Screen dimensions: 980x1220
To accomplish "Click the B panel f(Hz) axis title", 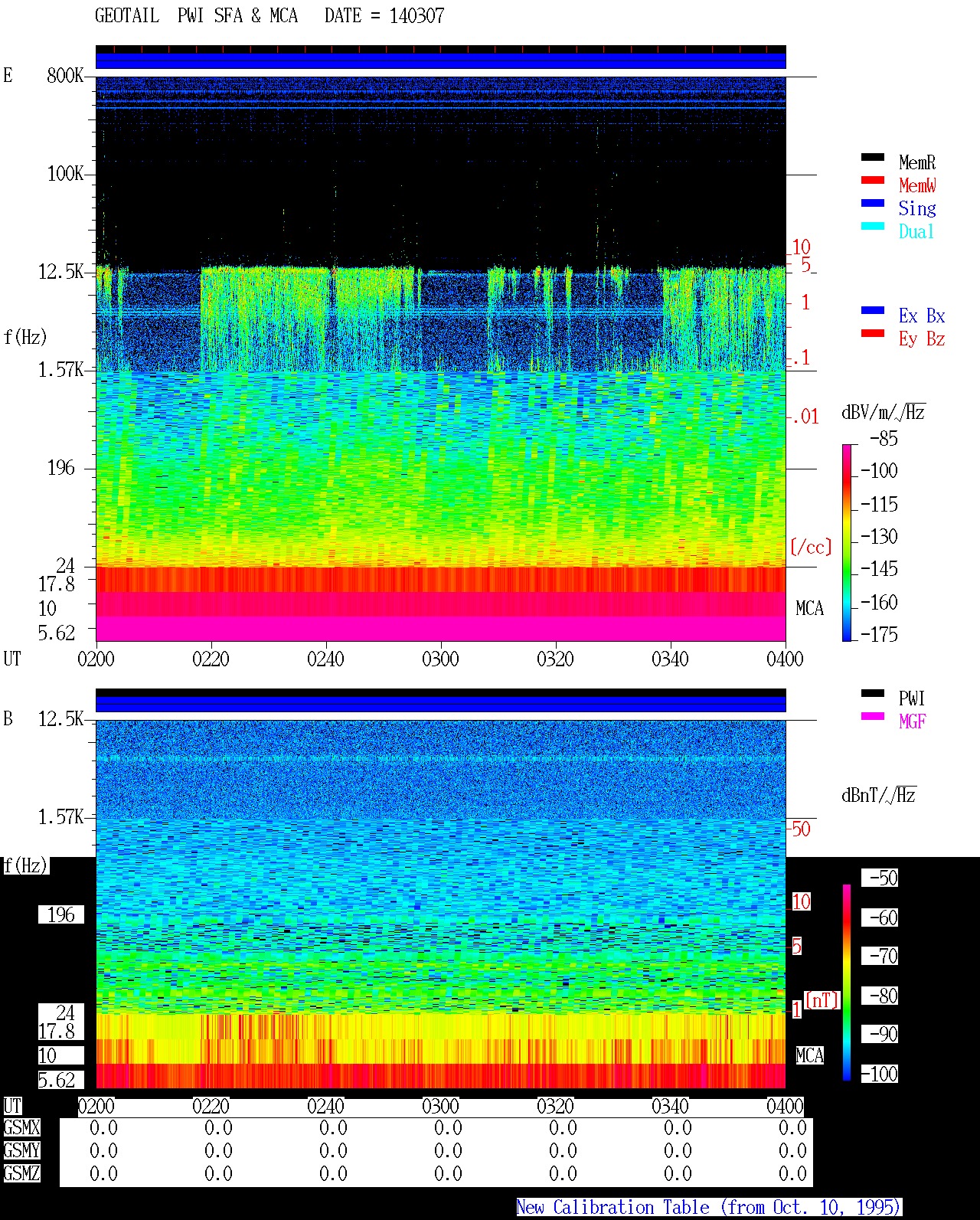I will (25, 865).
